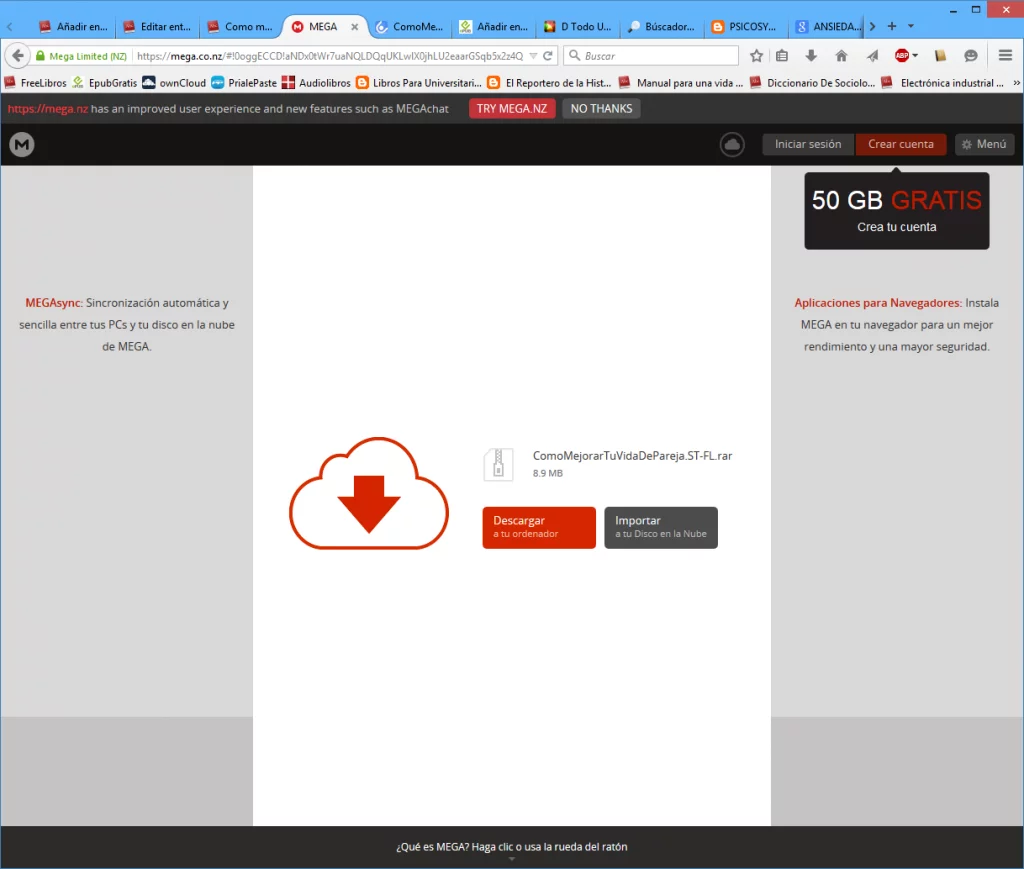Bookmark this page with star icon
The width and height of the screenshot is (1024, 869).
757,56
